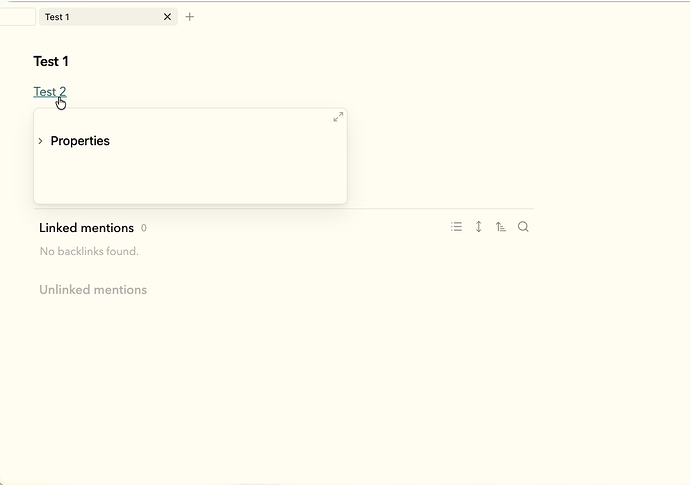Click the linked mentions count badge
690x485 pixels.
144,228
